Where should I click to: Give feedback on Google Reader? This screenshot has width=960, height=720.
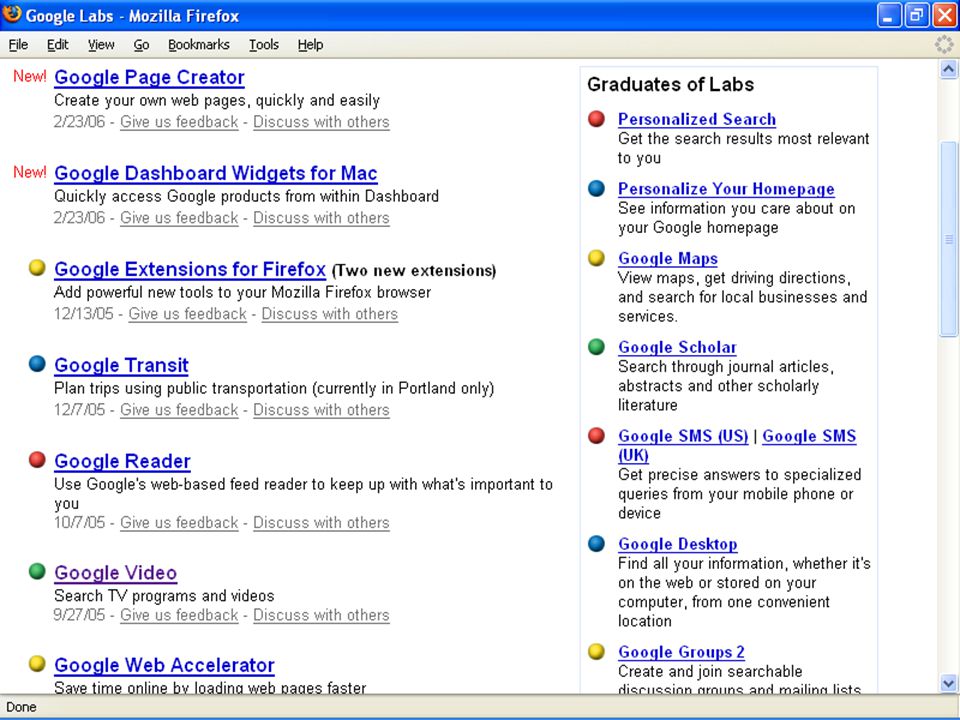179,523
